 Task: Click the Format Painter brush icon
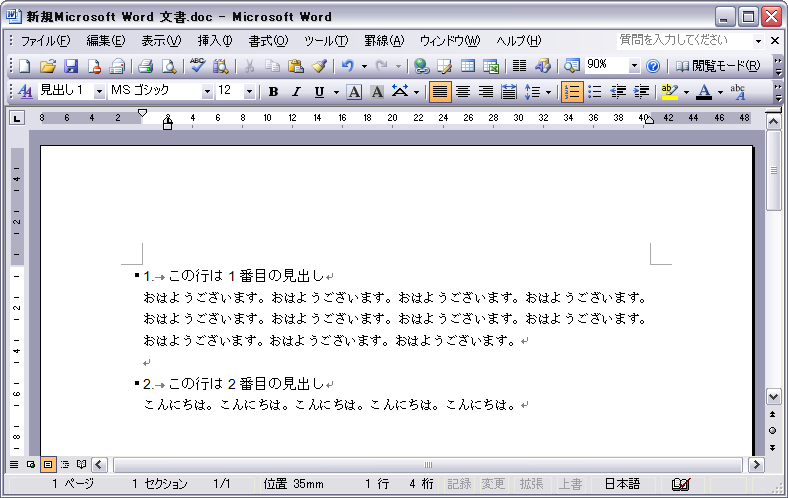(319, 66)
